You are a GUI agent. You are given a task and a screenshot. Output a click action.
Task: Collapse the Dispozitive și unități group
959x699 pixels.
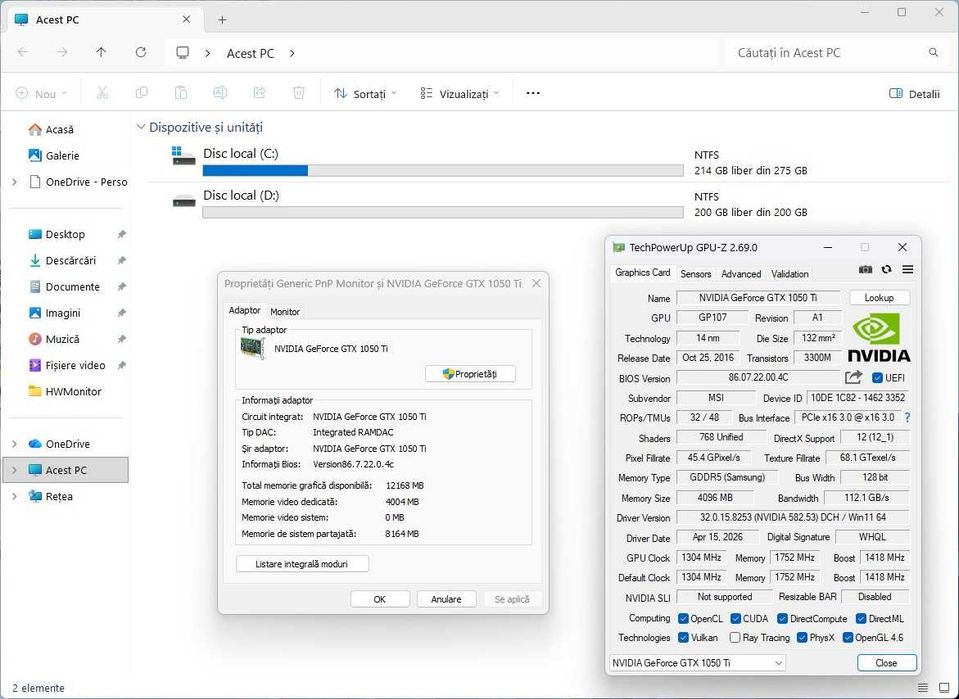(x=141, y=127)
